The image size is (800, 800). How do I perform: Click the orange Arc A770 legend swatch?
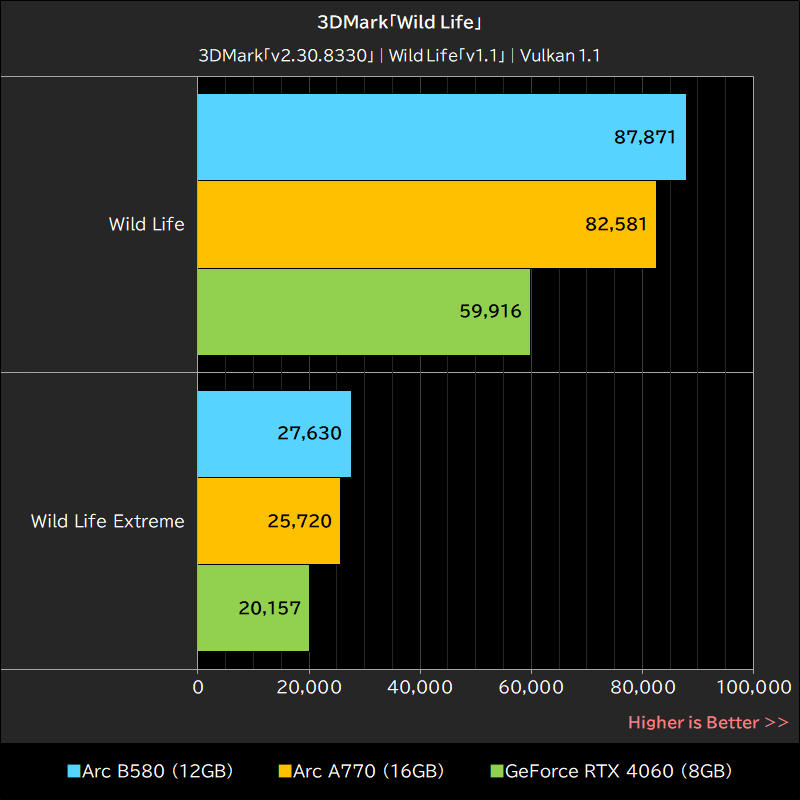coord(285,771)
